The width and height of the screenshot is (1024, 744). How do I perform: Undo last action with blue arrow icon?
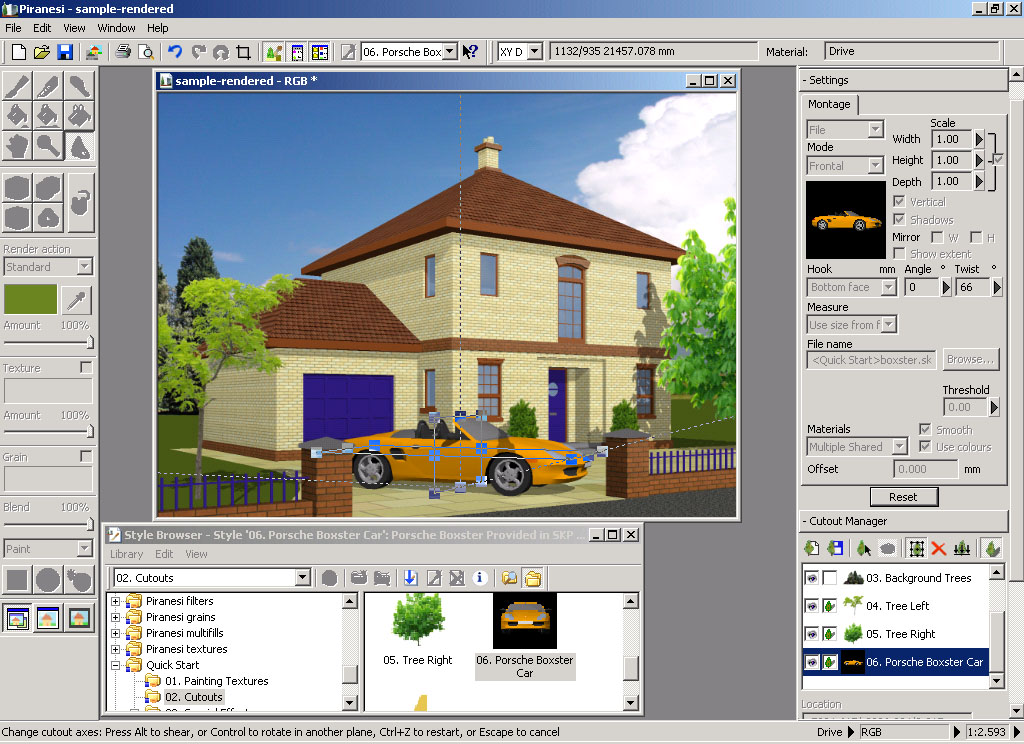[174, 52]
